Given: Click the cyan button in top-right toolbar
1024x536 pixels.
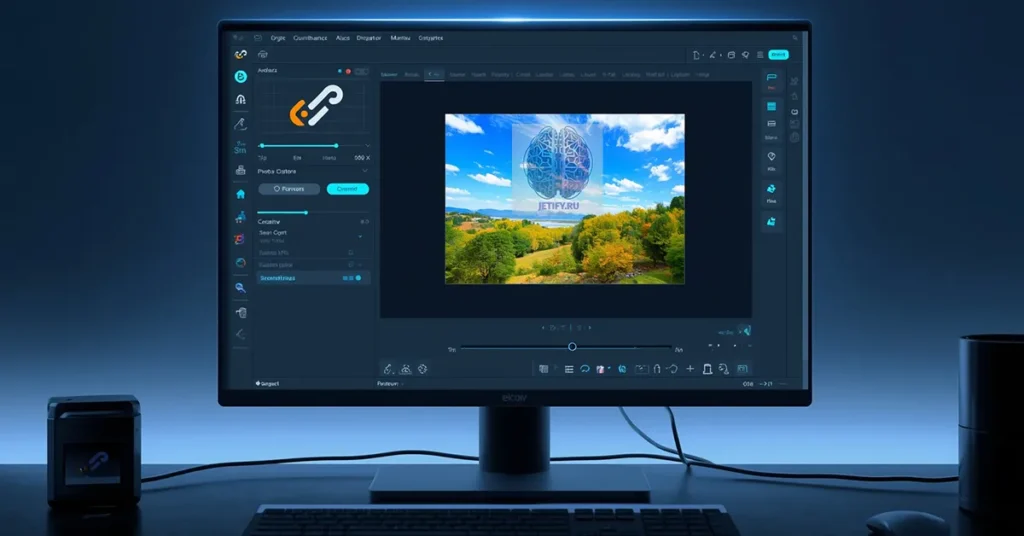Looking at the screenshot, I should click(778, 55).
